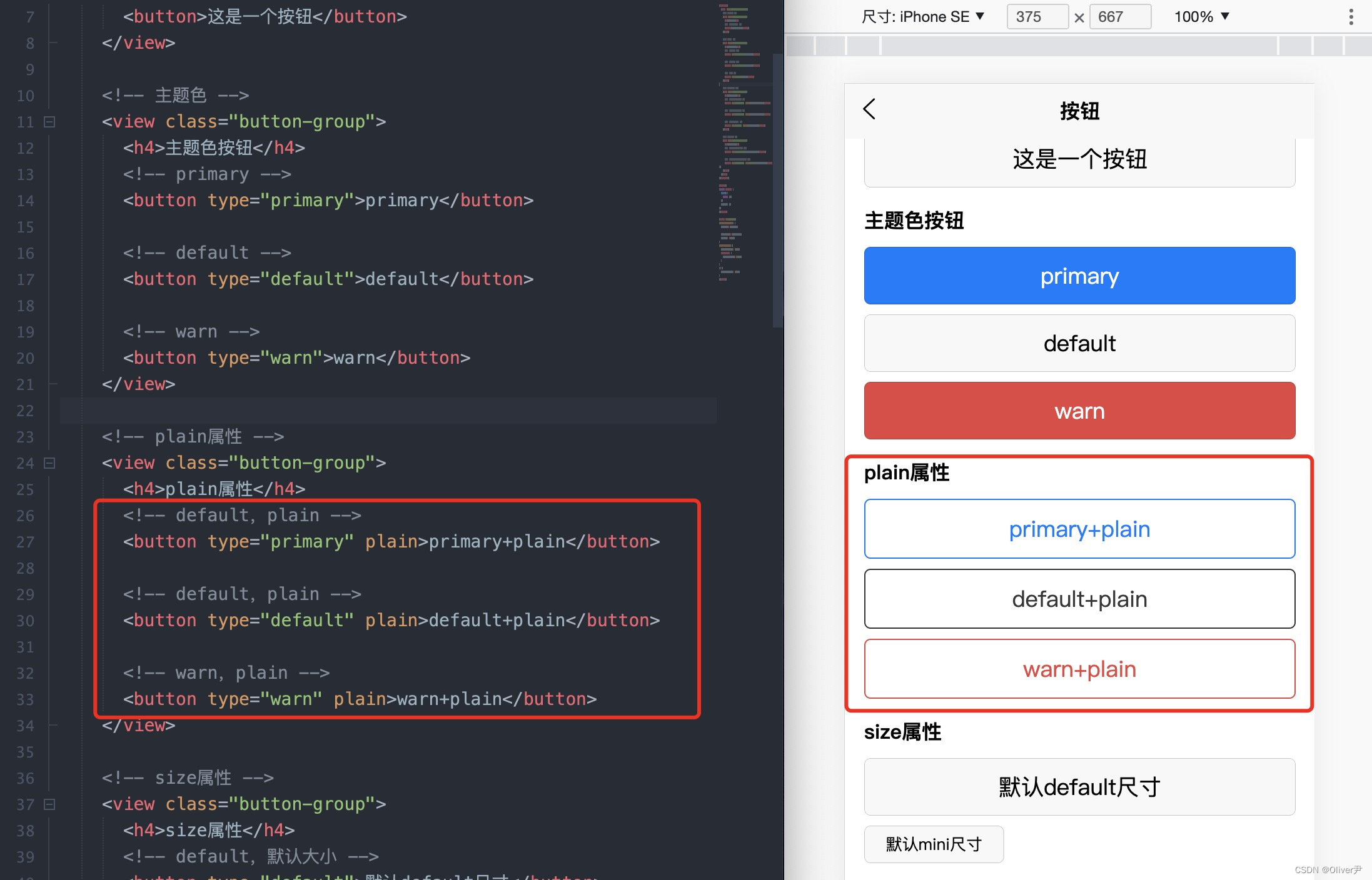
Task: Click the size属性 heading in preview
Action: (x=902, y=732)
